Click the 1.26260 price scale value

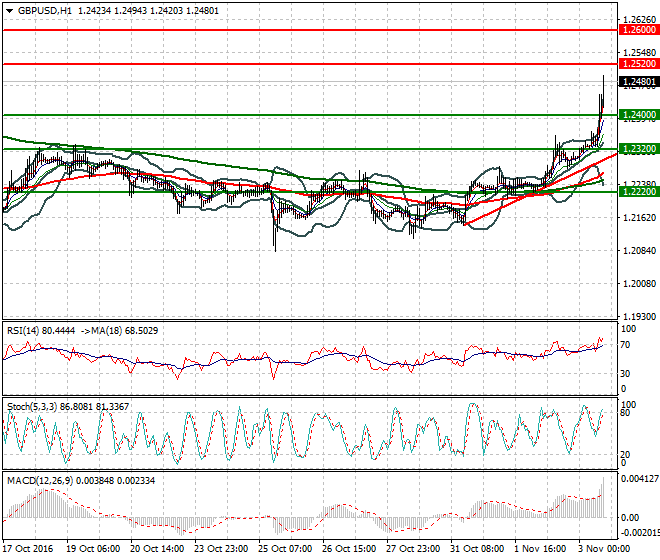point(639,19)
